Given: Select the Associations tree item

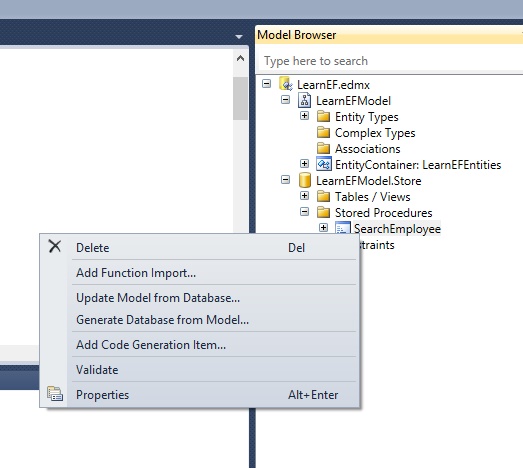Looking at the screenshot, I should 367,148.
